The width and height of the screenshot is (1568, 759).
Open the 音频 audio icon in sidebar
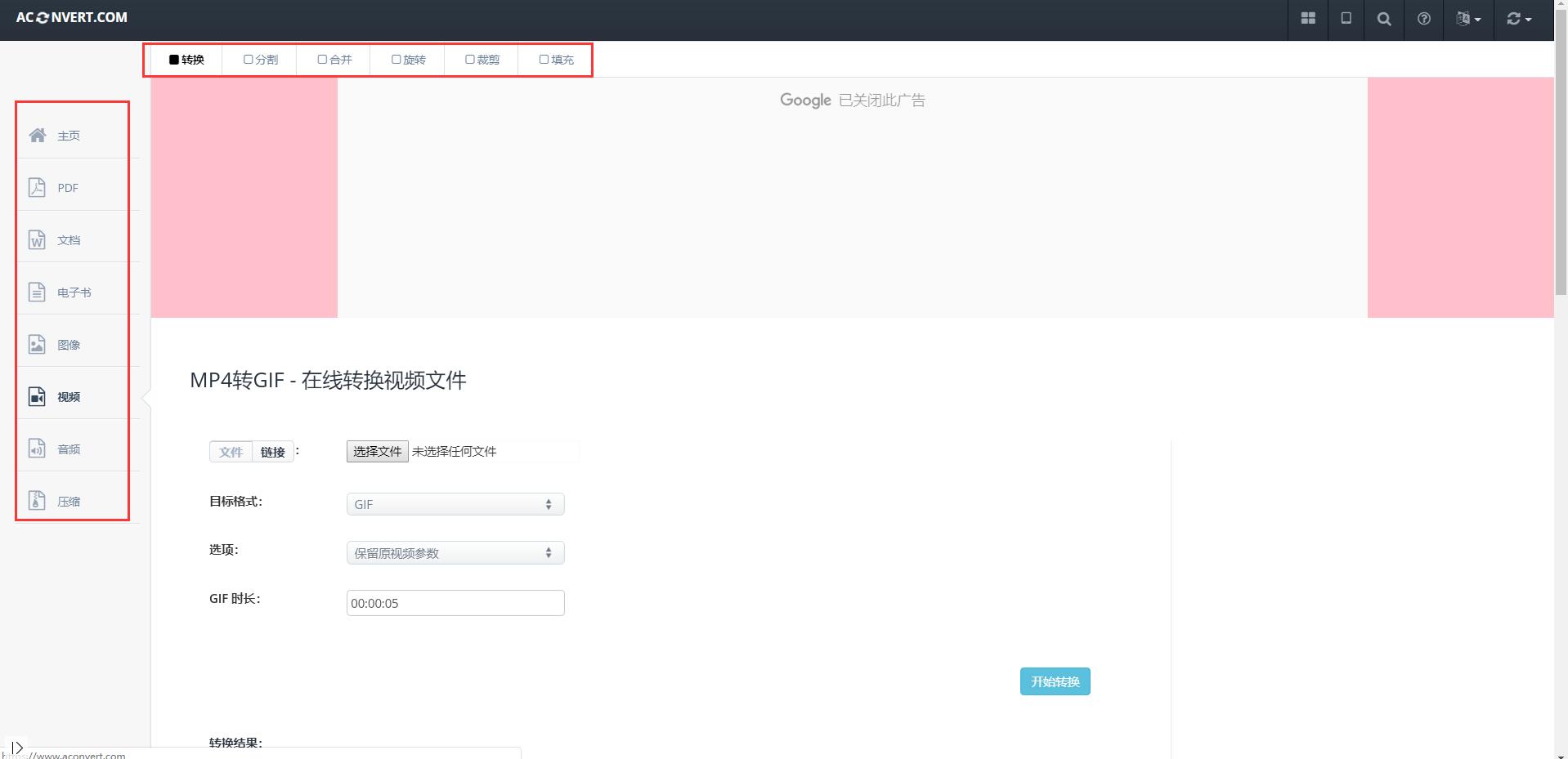click(37, 449)
